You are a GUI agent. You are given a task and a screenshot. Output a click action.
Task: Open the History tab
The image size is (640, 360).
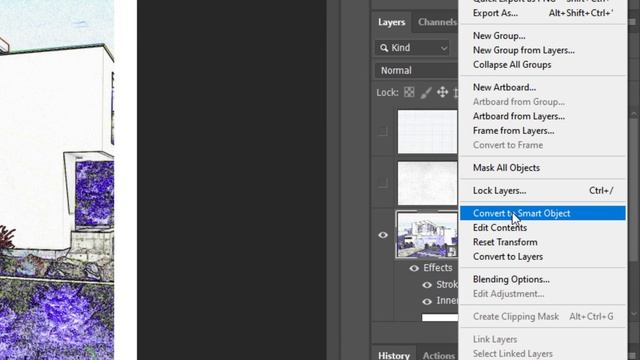tap(393, 355)
